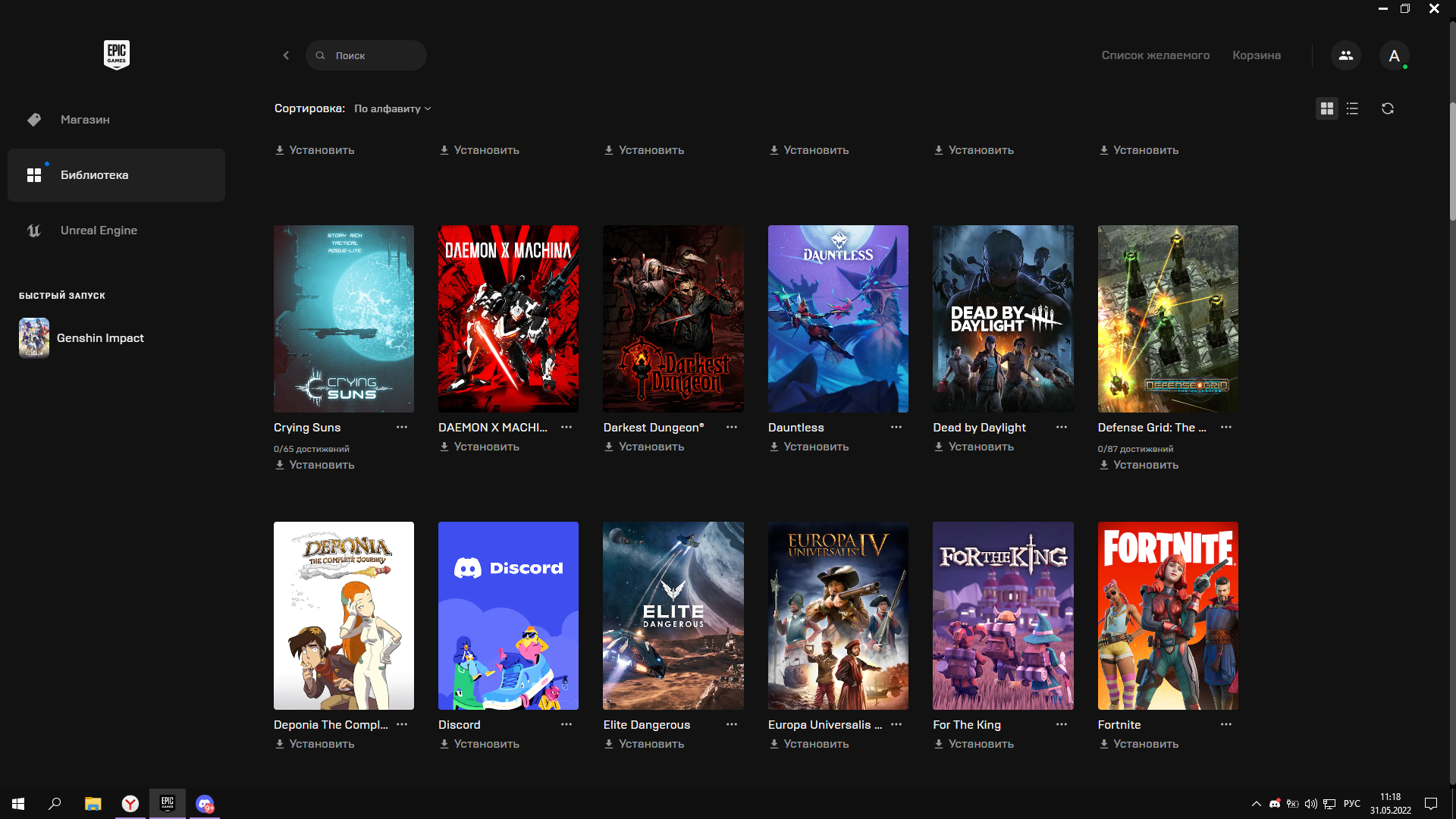Switch to list view

click(1352, 108)
